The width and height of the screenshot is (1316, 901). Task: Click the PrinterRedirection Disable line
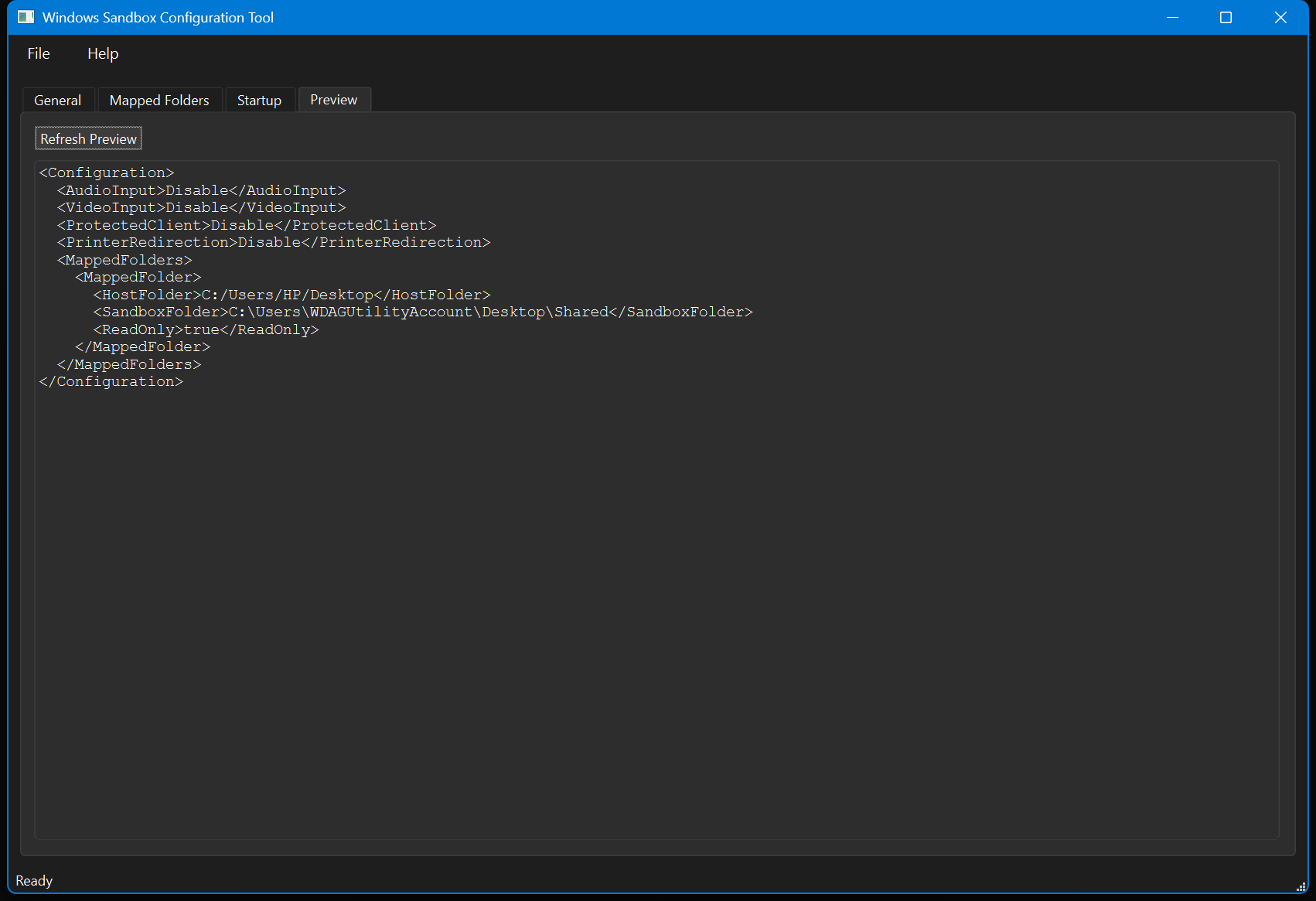click(x=274, y=242)
